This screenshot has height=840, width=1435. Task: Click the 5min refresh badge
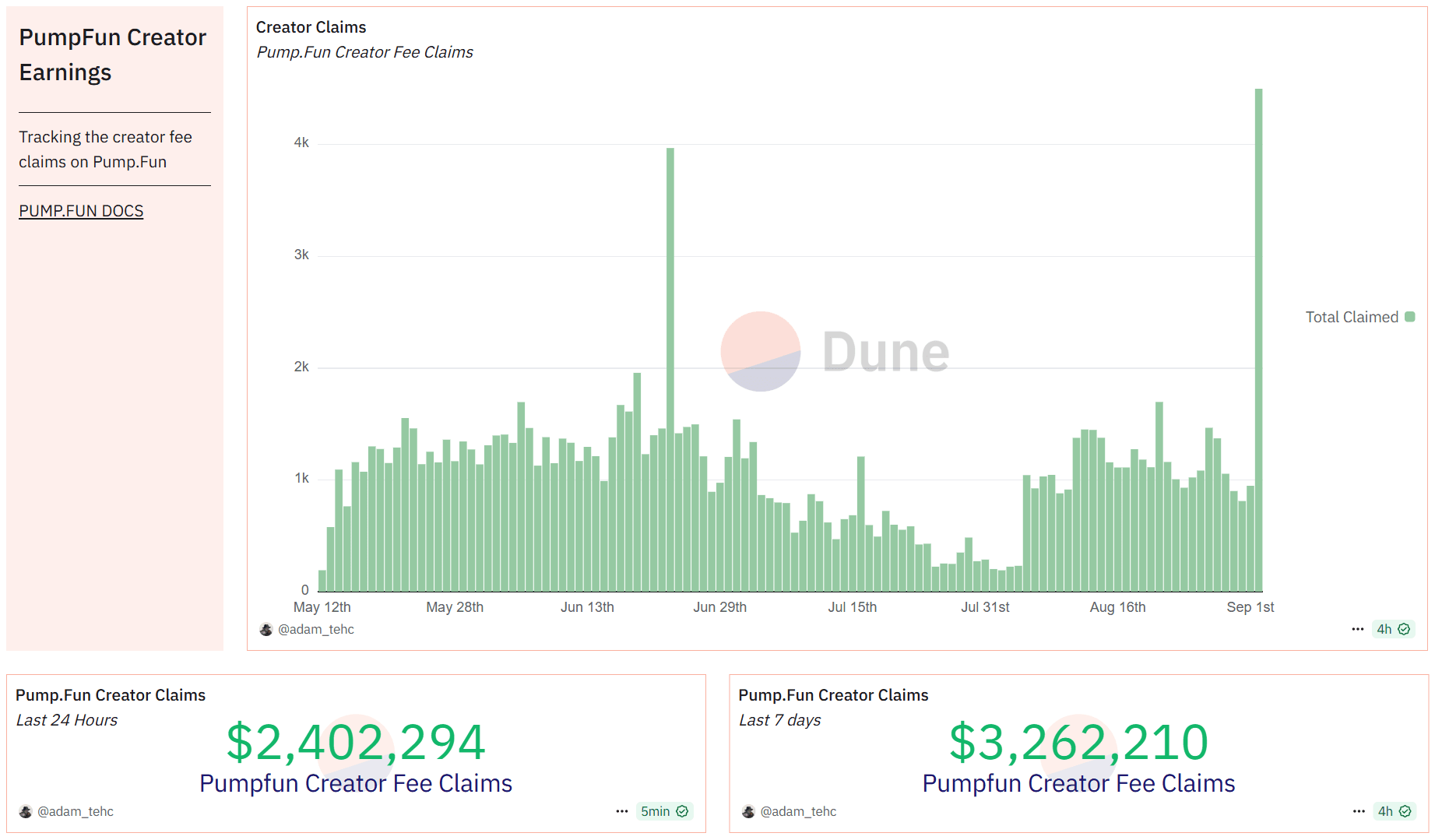coord(664,811)
